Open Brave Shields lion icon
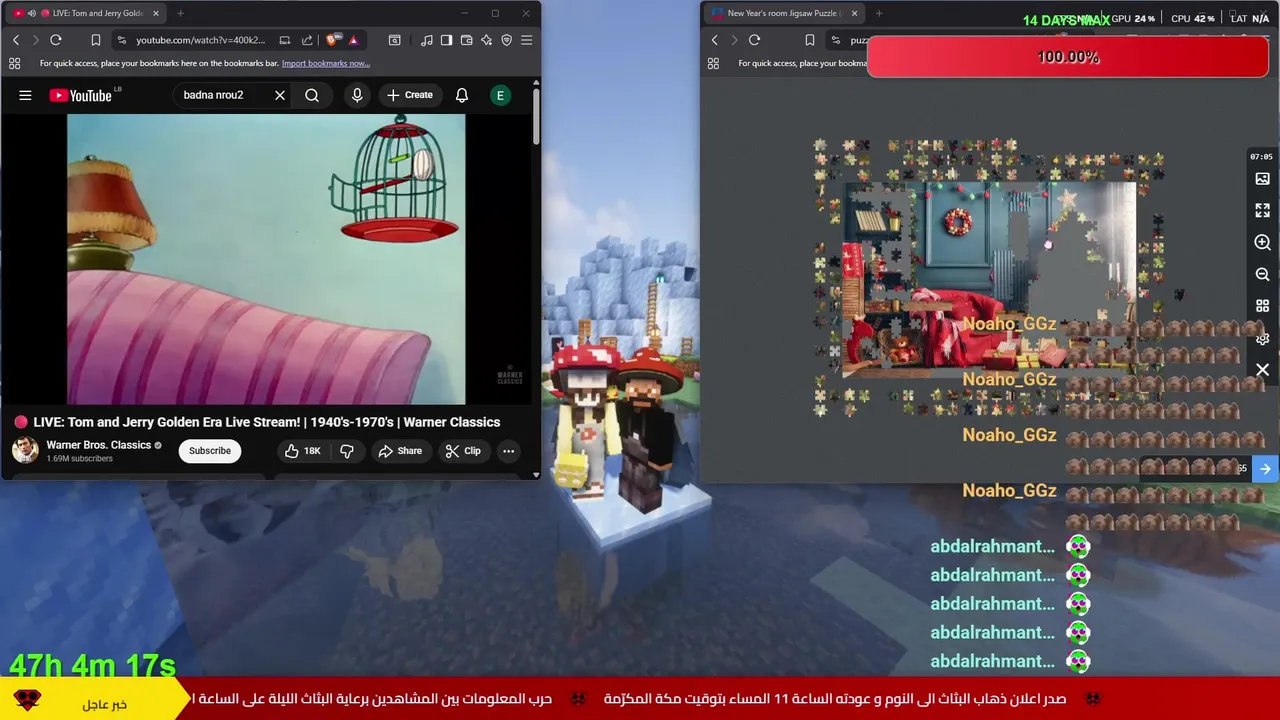The image size is (1280, 720). (x=333, y=40)
